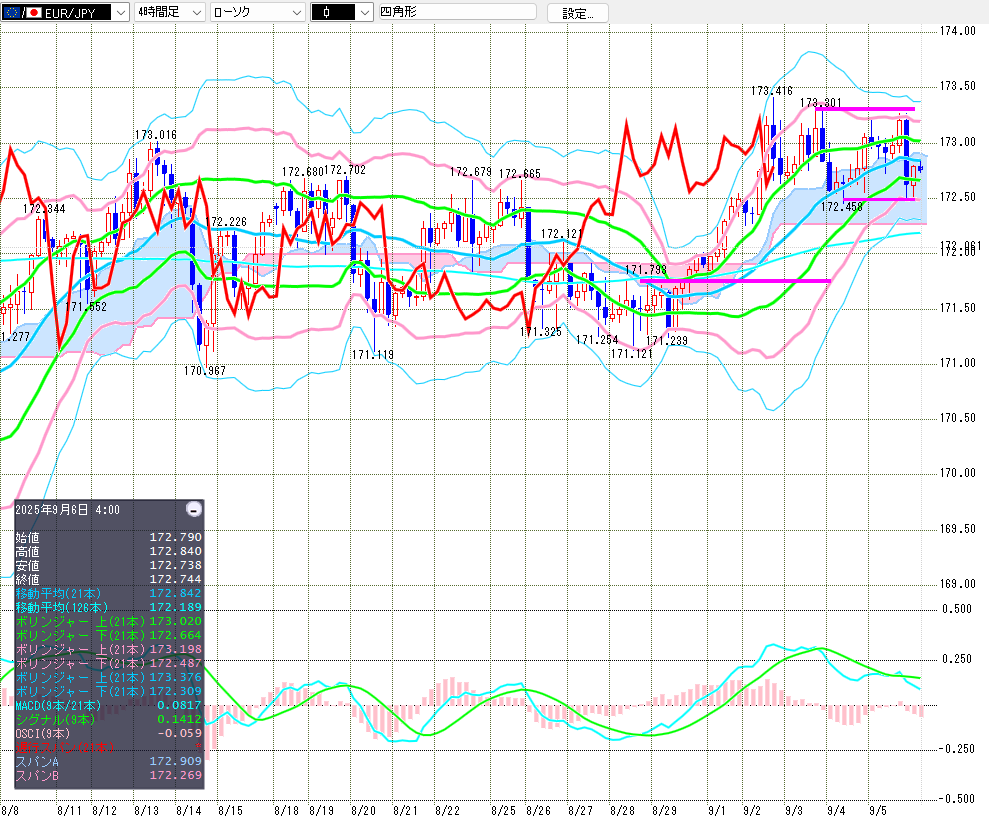989x820 pixels.
Task: Click the 四角形 shape field
Action: 457,12
